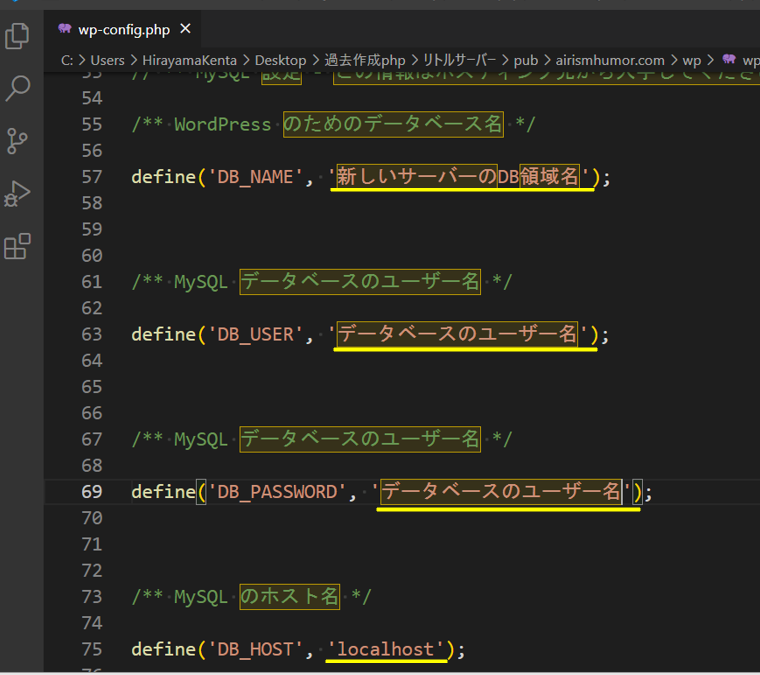Image resolution: width=760 pixels, height=675 pixels.
Task: Click the MySQL comment on line 67
Action: pyautogui.click(x=322, y=439)
